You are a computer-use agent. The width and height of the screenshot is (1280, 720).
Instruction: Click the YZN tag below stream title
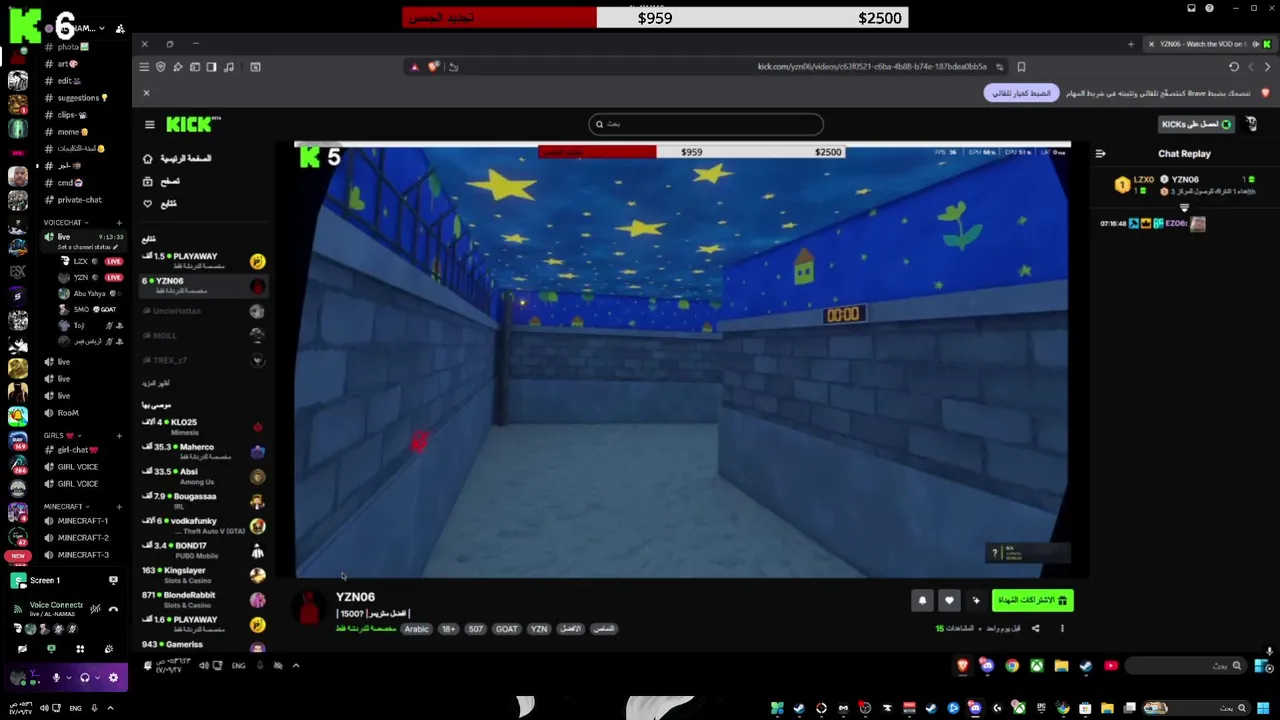pos(539,629)
